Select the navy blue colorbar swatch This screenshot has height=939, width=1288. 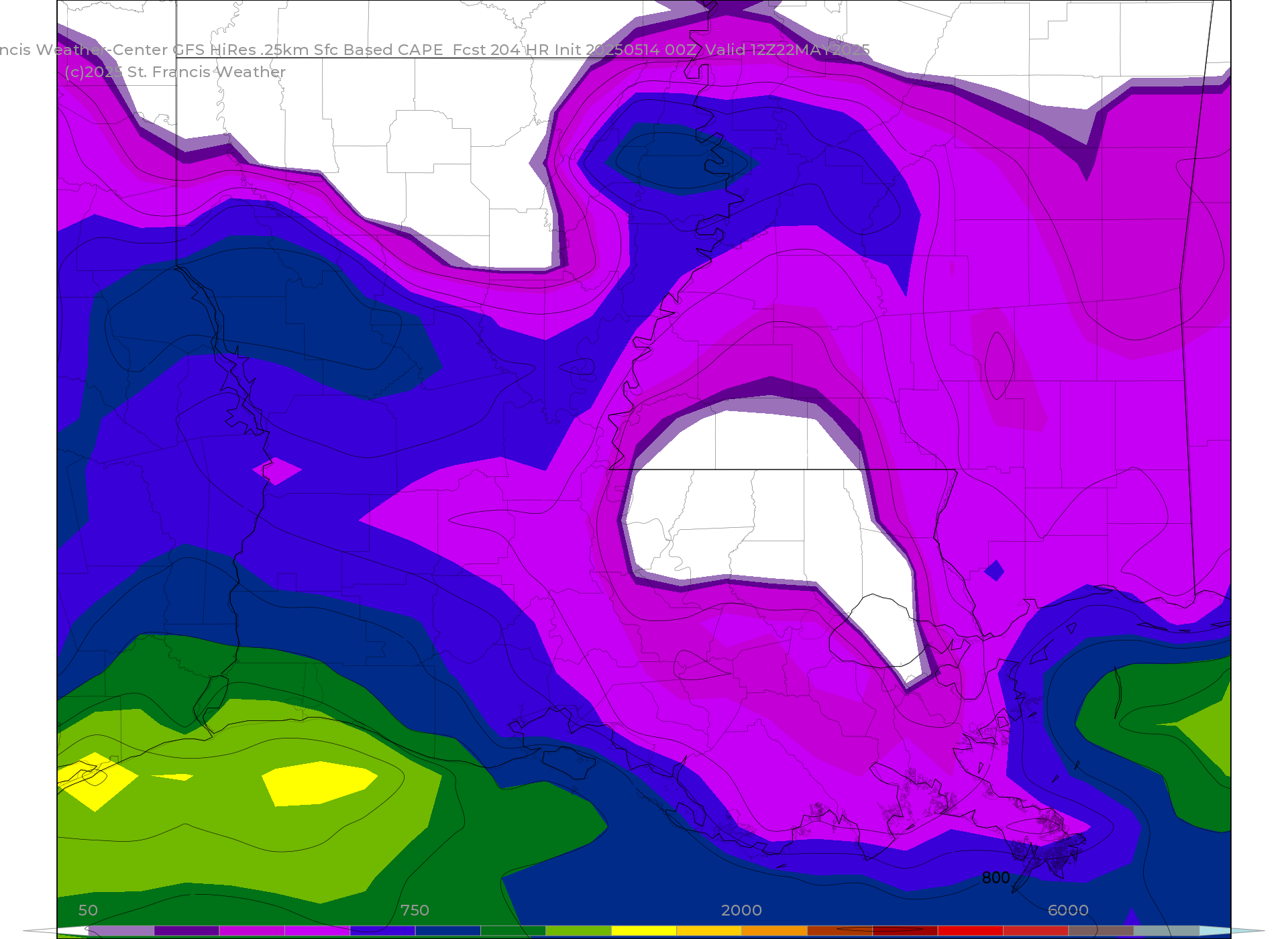point(447,931)
